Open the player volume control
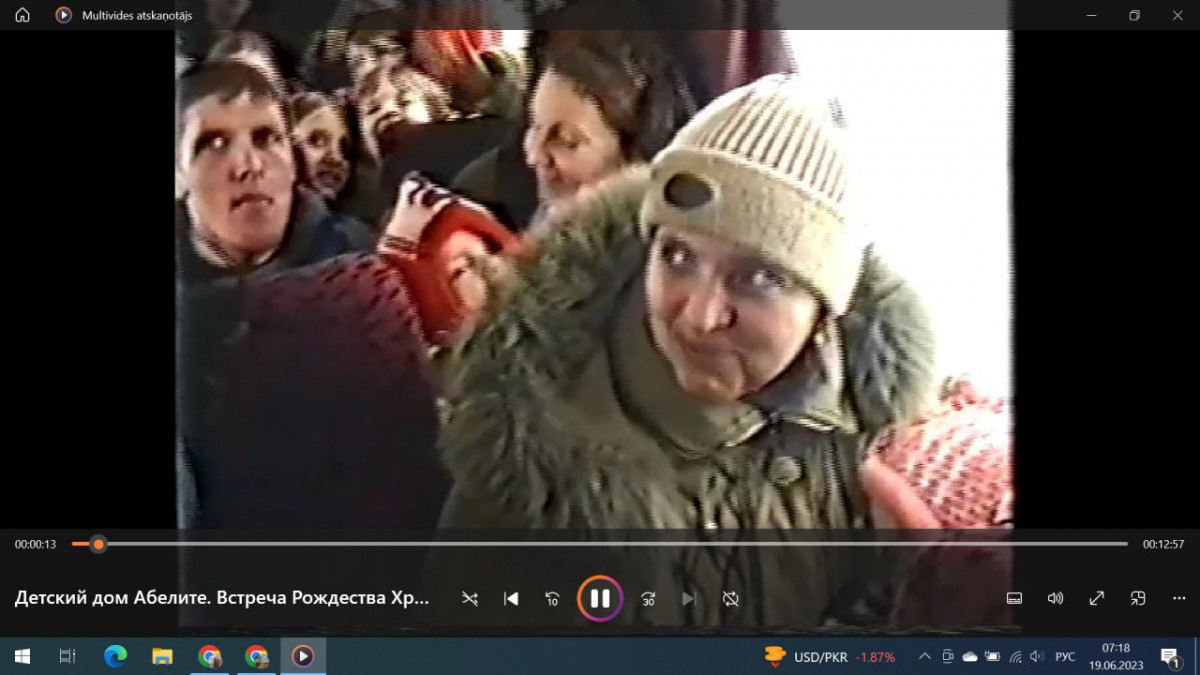This screenshot has width=1200, height=675. point(1055,599)
